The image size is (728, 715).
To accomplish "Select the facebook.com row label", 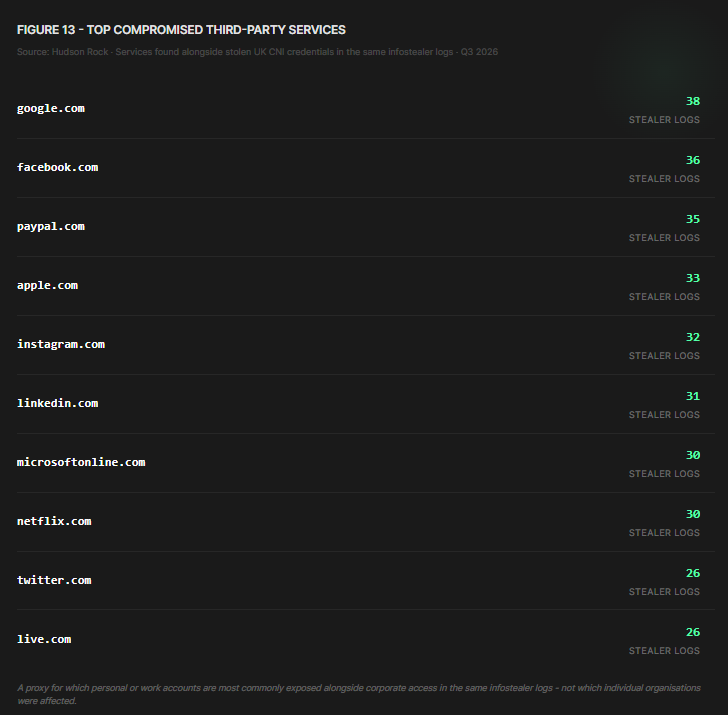I will (58, 168).
